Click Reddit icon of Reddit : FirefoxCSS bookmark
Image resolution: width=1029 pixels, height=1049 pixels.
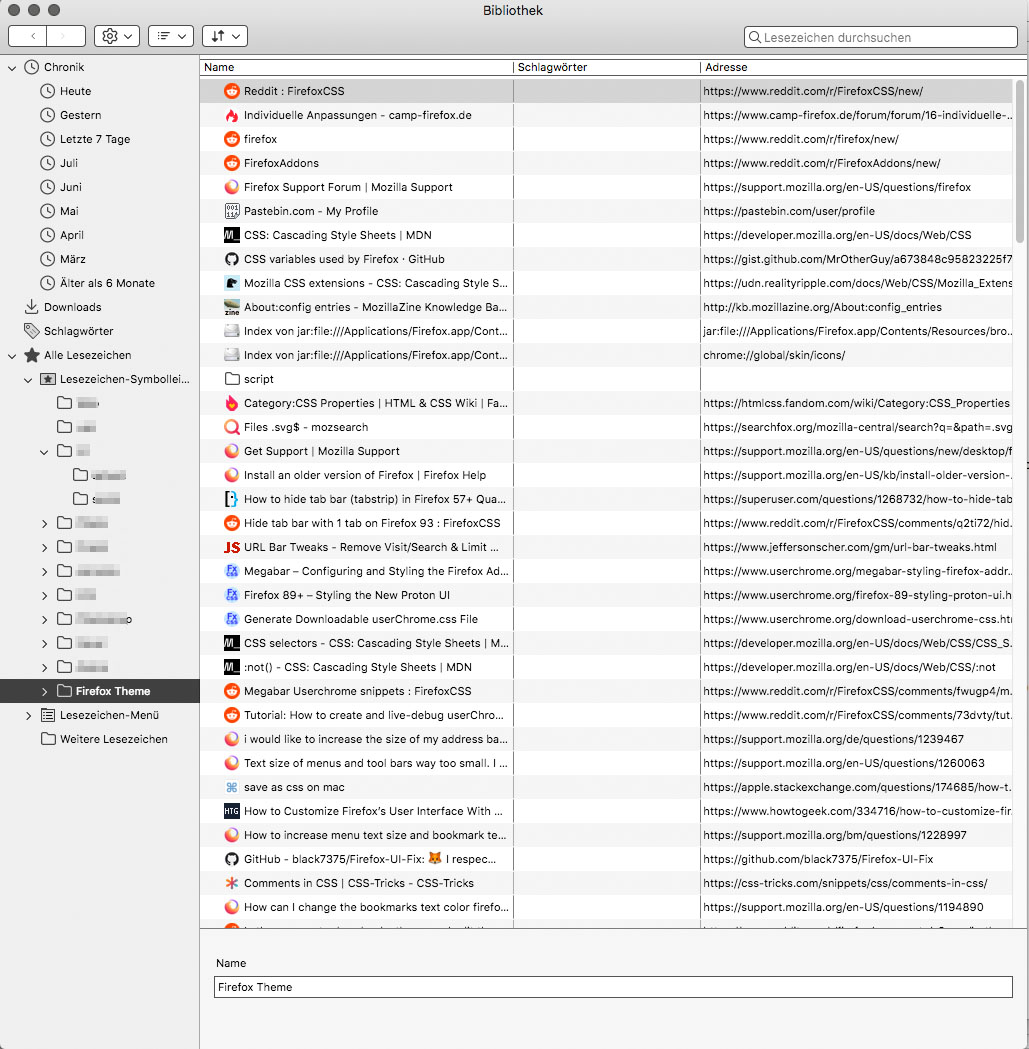point(231,91)
